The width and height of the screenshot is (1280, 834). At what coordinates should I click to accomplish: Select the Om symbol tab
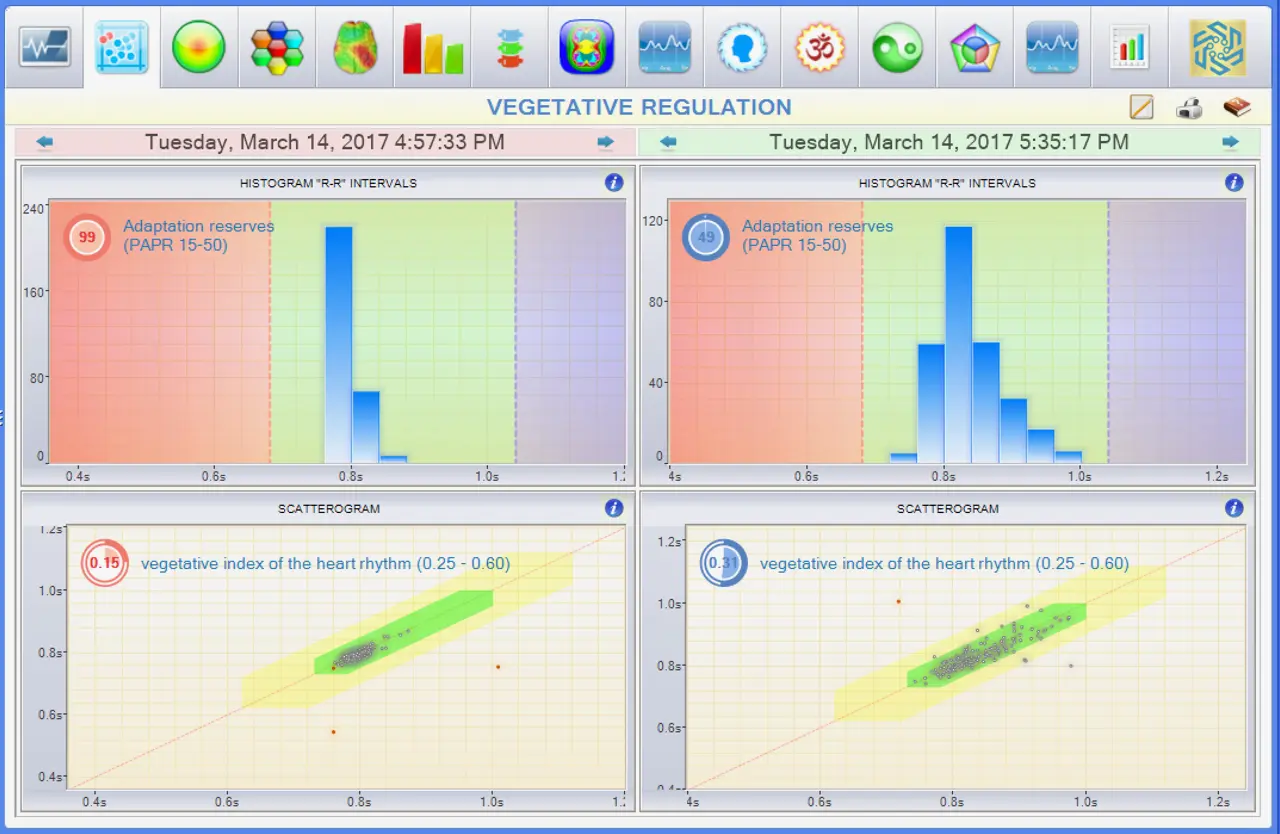(819, 47)
